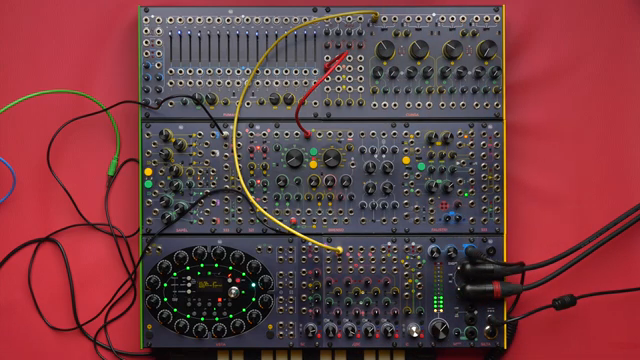Grab the large master volume knob below LED meter
This screenshot has width=640, height=360.
point(439,329)
